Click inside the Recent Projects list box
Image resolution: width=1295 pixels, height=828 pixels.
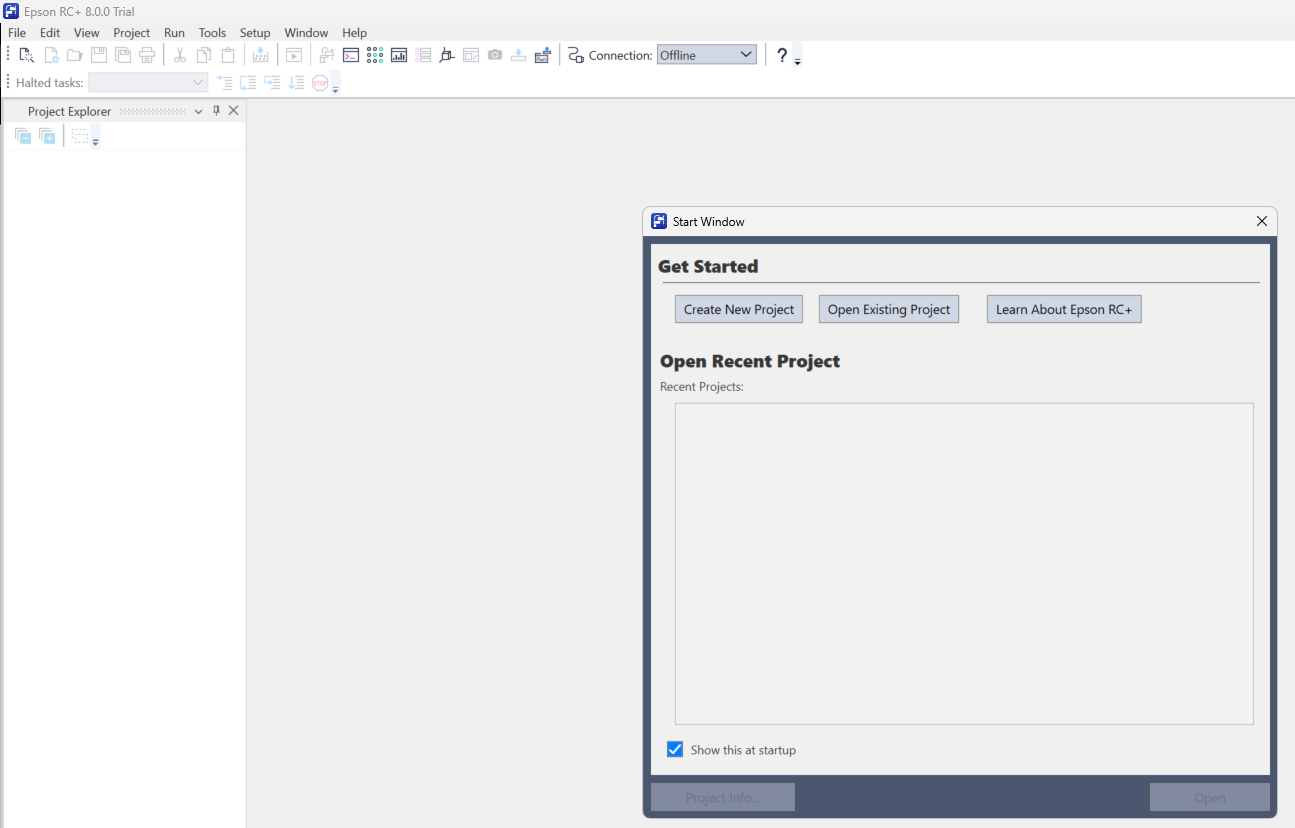click(964, 563)
